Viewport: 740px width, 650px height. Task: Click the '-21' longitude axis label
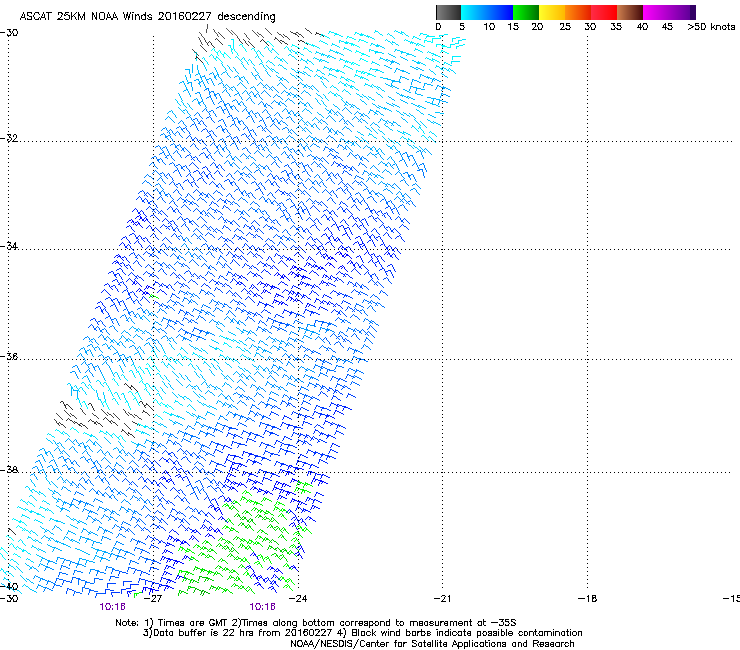[442, 599]
